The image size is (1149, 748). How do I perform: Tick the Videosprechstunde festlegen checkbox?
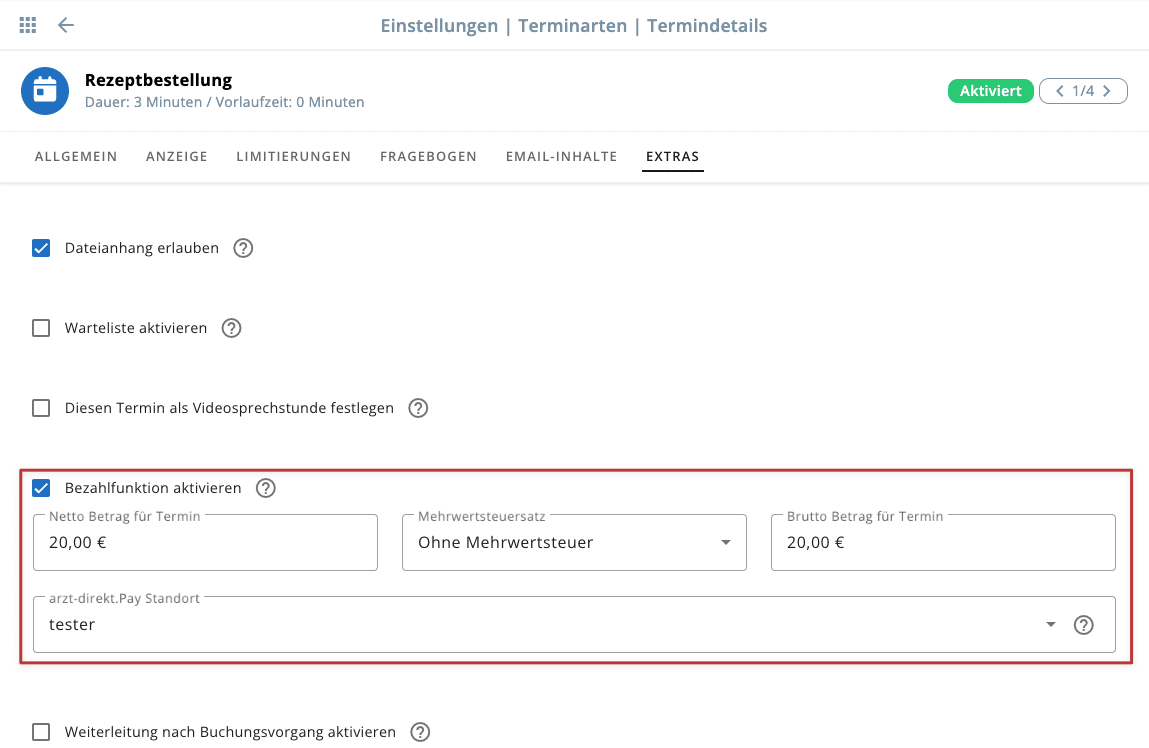coord(41,408)
